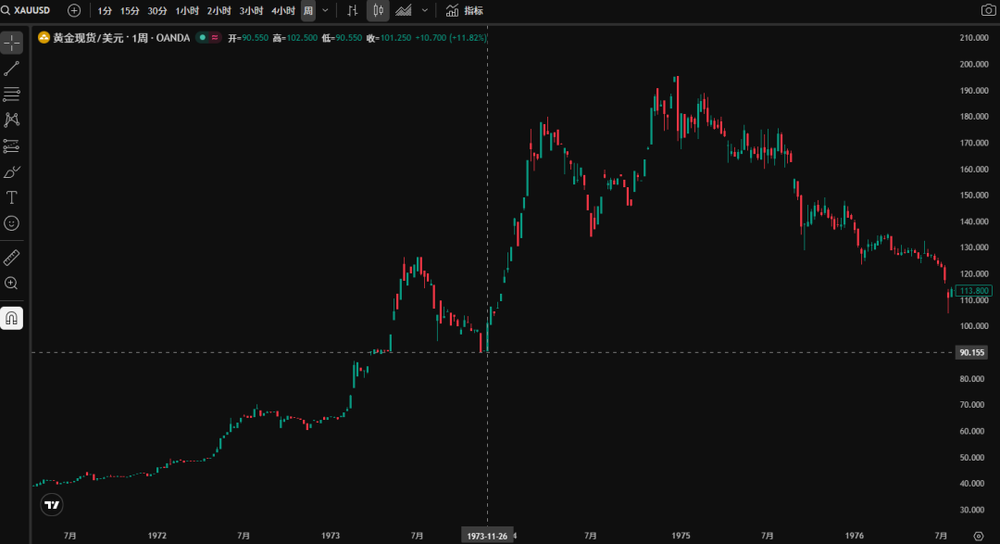
Task: Toggle candlestick chart style
Action: pyautogui.click(x=378, y=10)
